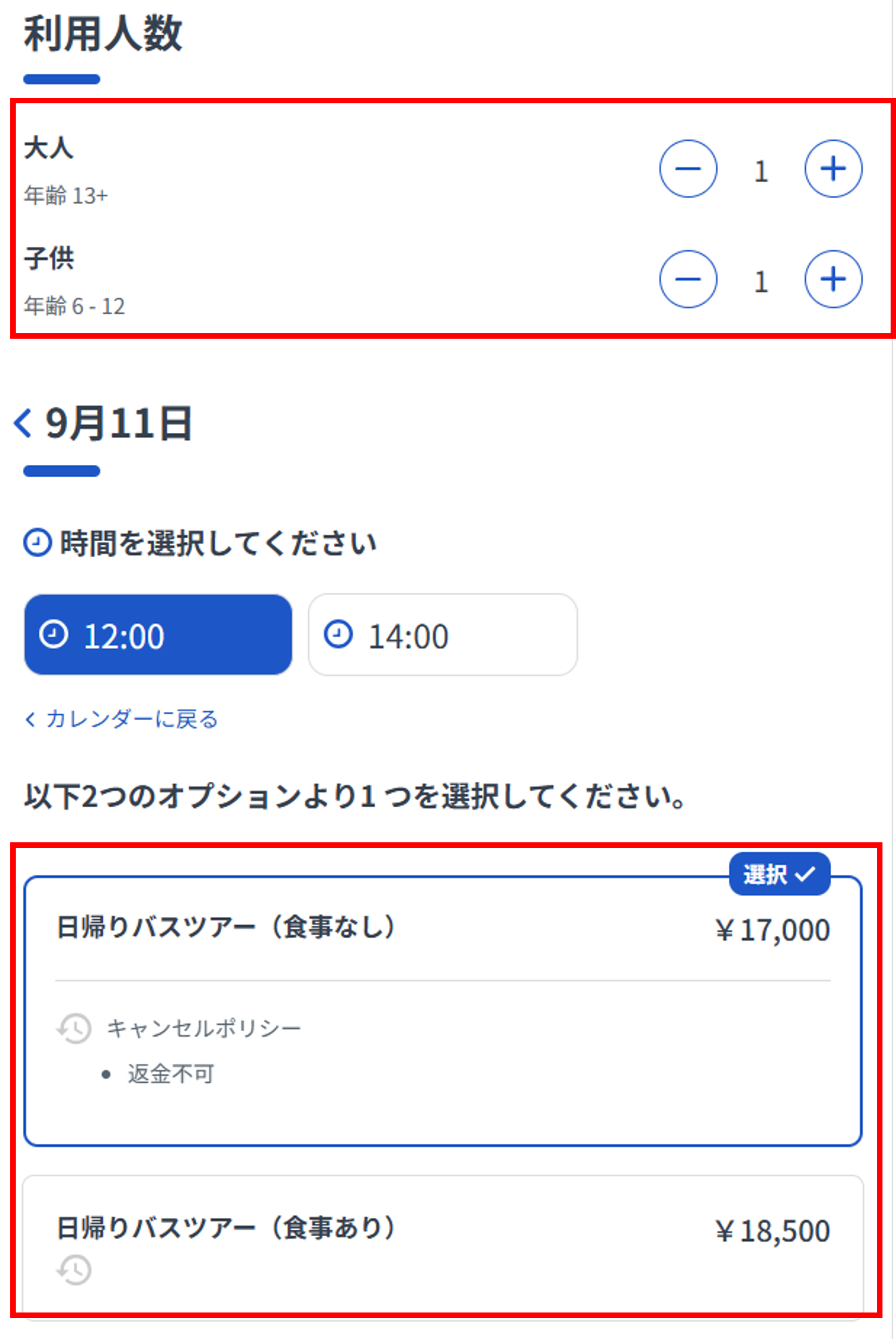The height and width of the screenshot is (1339, 896).
Task: Click cancellation policy history icon in 食事なし card
Action: coord(74,1028)
